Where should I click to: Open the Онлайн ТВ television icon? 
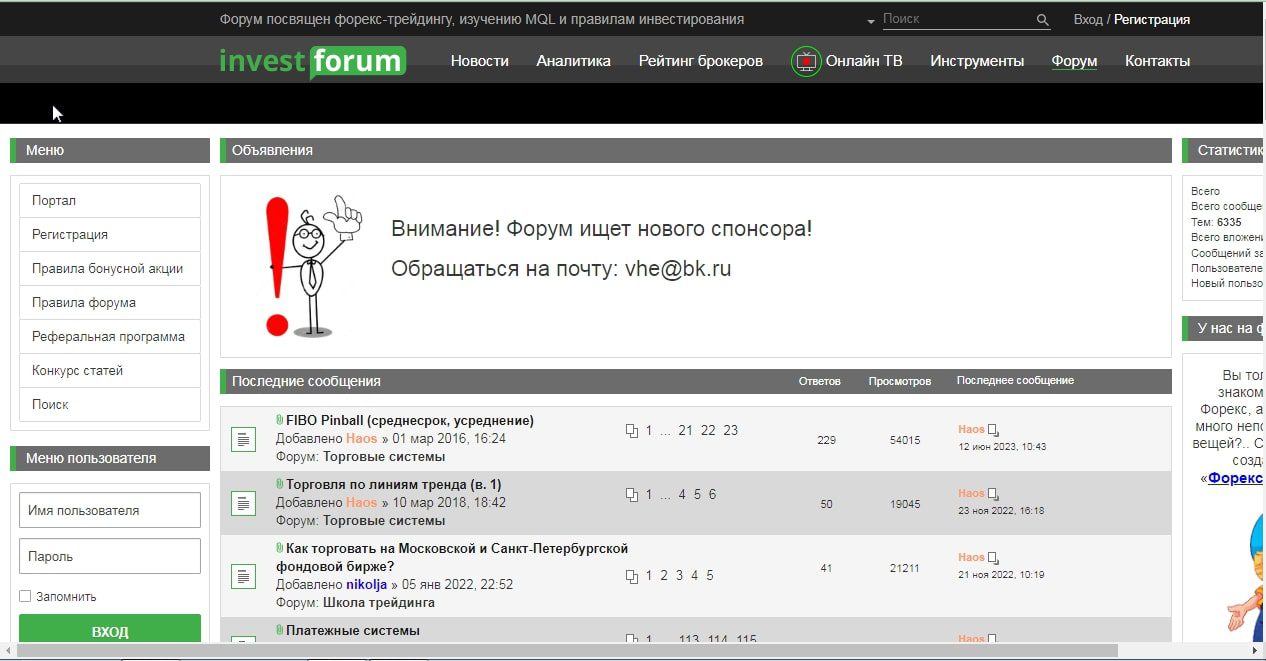click(x=806, y=61)
